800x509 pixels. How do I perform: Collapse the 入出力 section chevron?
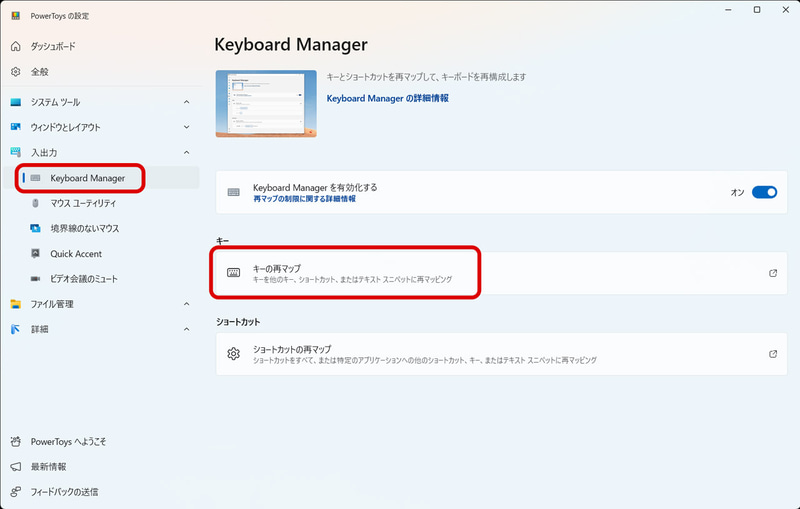tap(187, 152)
